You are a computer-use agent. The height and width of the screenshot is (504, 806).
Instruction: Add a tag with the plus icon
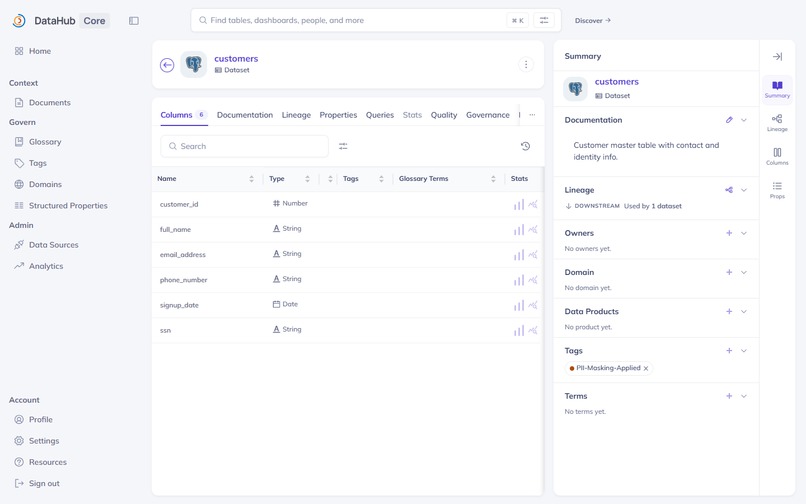click(x=729, y=350)
